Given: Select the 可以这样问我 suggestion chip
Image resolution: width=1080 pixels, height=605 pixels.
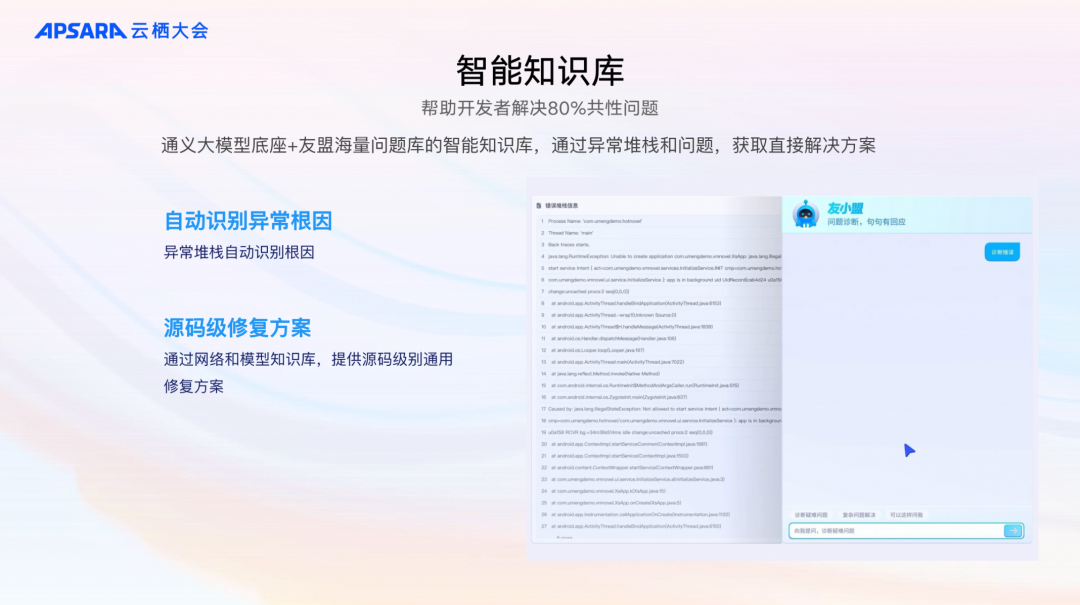Looking at the screenshot, I should [x=906, y=515].
